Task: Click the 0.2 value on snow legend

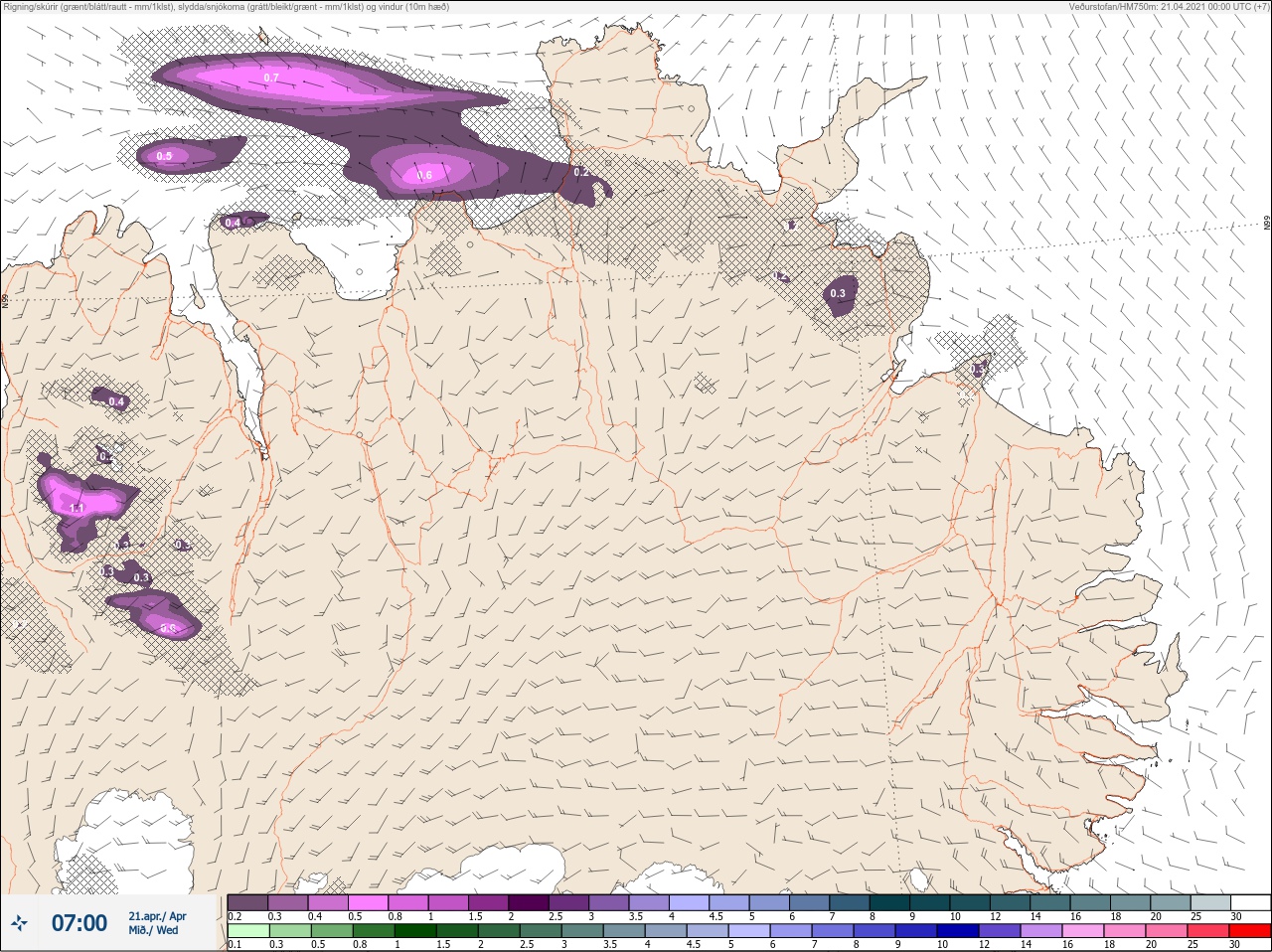Action: pos(235,916)
